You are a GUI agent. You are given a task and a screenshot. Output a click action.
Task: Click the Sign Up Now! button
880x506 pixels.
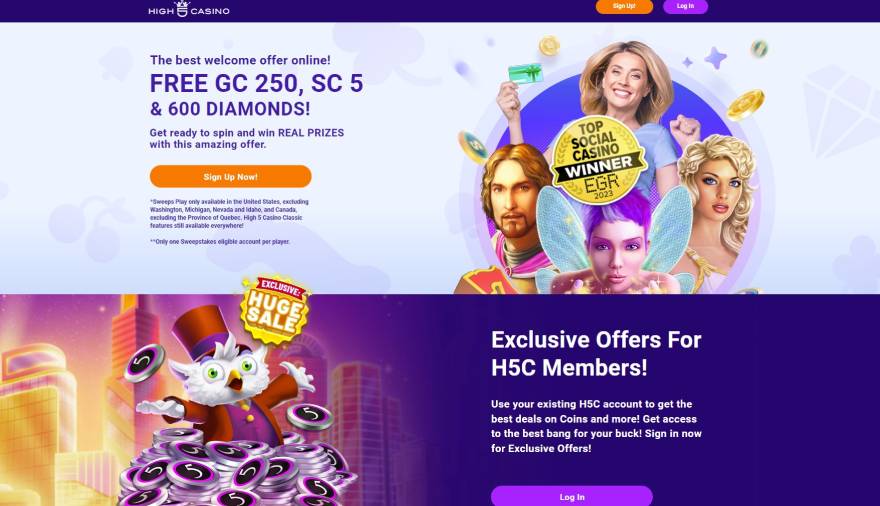click(230, 176)
